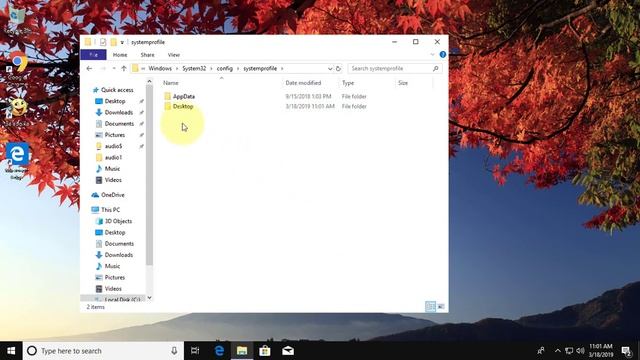The image size is (640, 360).
Task: Click the Cortana microphone icon
Action: (174, 351)
